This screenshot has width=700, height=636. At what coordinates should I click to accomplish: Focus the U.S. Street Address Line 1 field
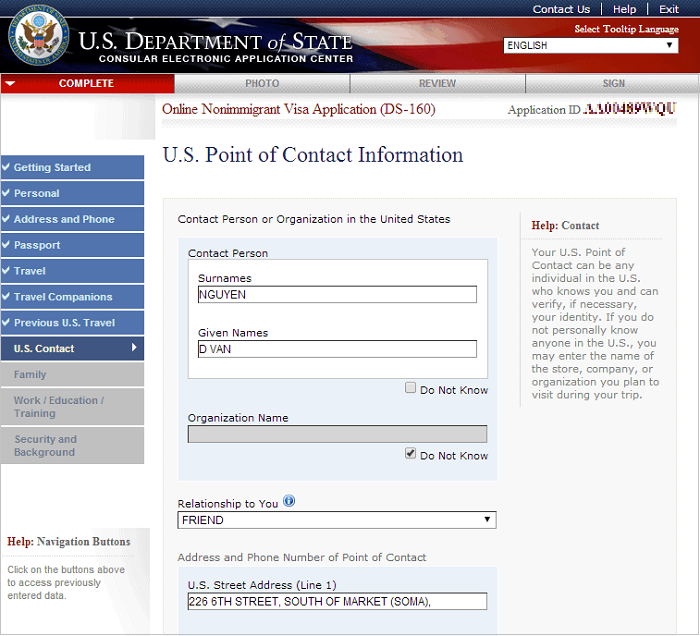pos(337,601)
